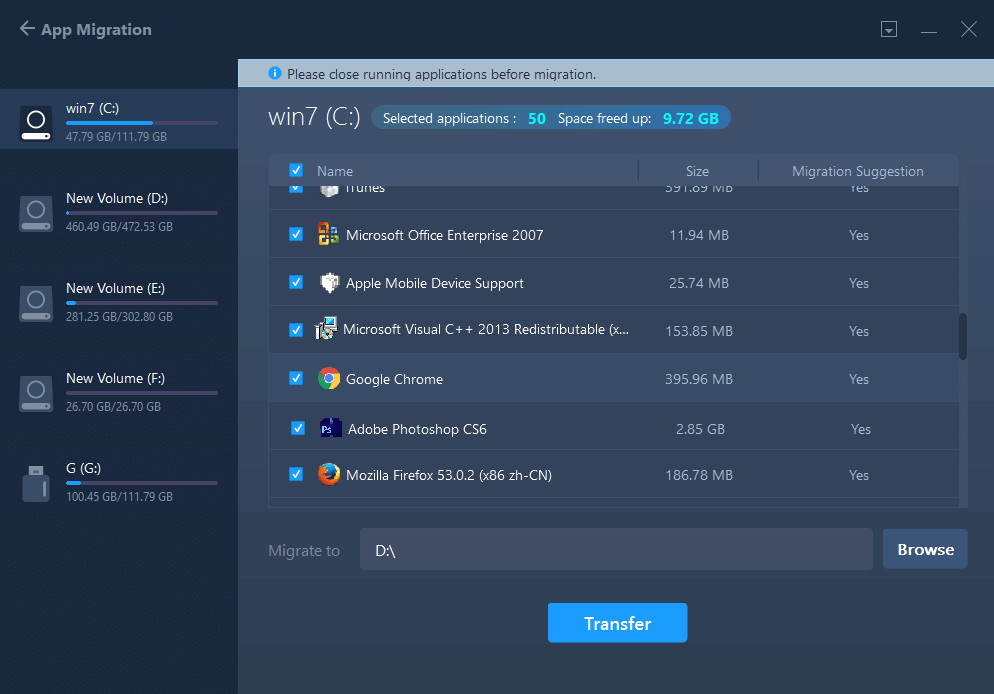Viewport: 994px width, 694px height.
Task: Toggle the select-all checkbox beside Name
Action: [x=296, y=170]
